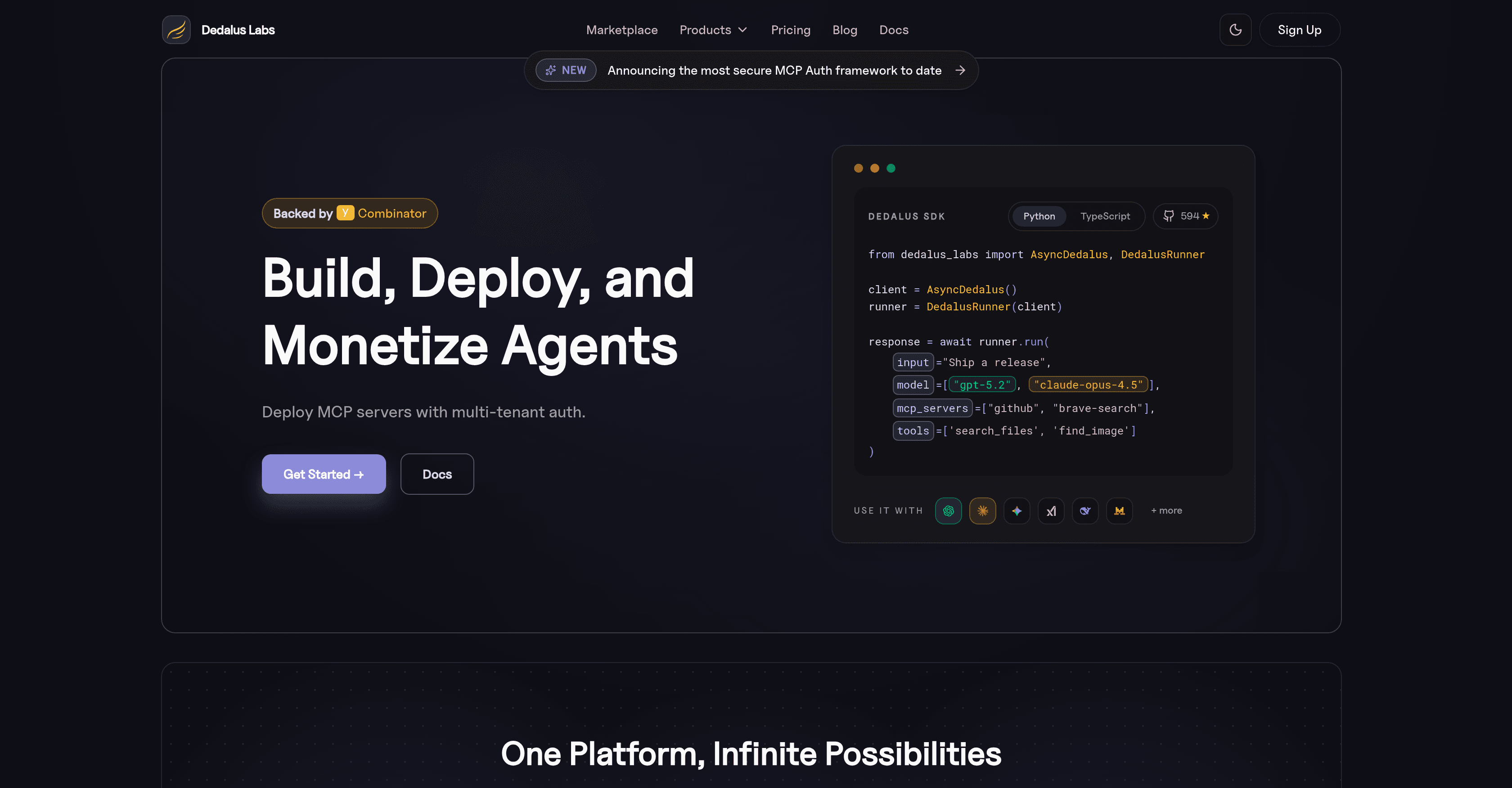Pick the Mistral provider icon
This screenshot has width=1512, height=788.
1119,510
